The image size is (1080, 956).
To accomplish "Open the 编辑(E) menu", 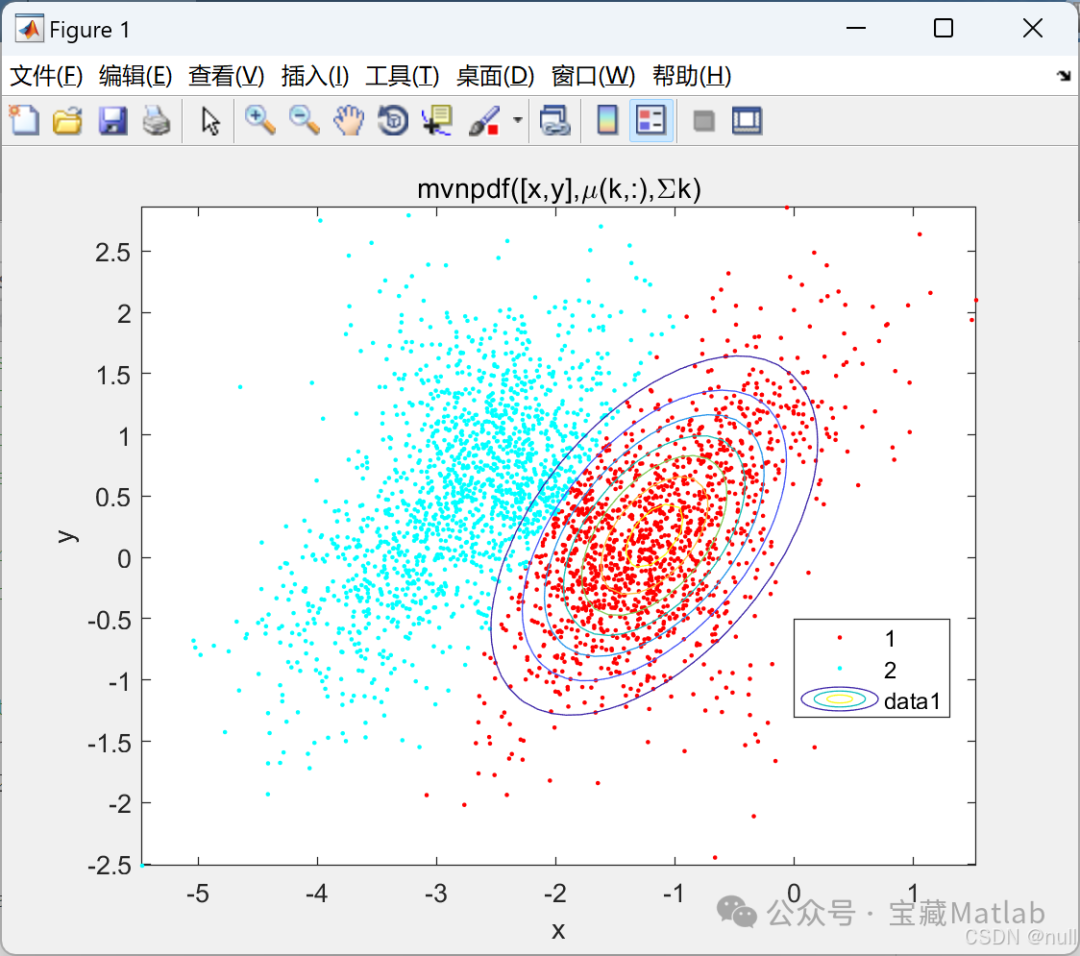I will [x=135, y=76].
